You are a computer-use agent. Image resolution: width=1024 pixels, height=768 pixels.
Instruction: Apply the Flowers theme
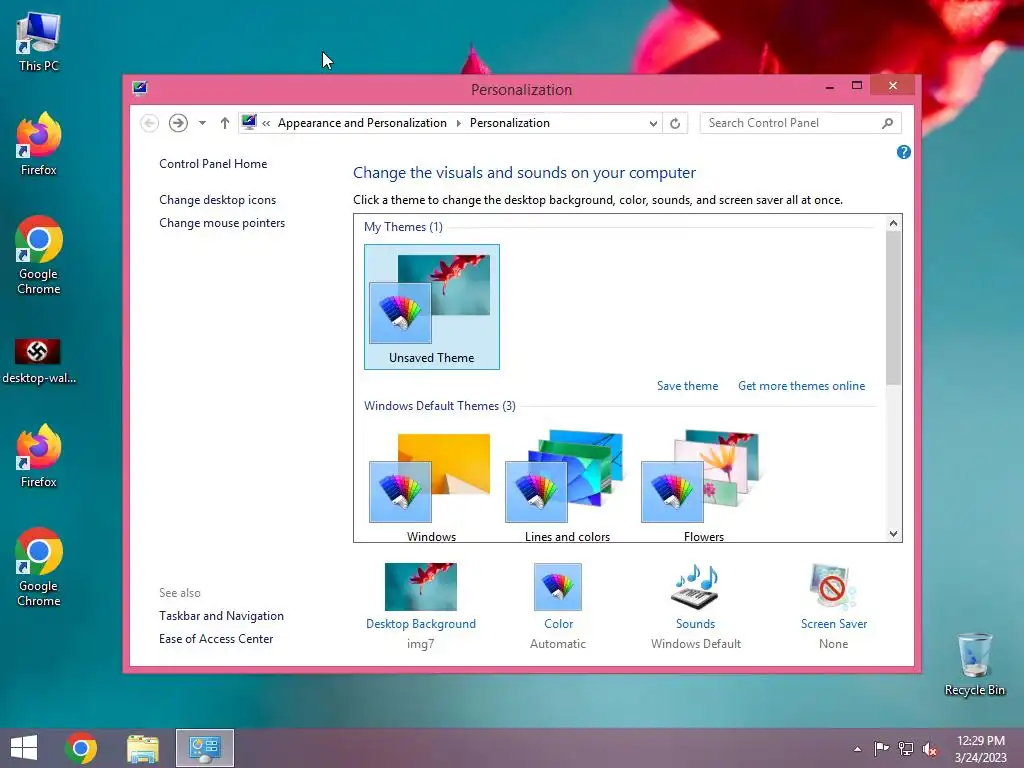tap(703, 487)
